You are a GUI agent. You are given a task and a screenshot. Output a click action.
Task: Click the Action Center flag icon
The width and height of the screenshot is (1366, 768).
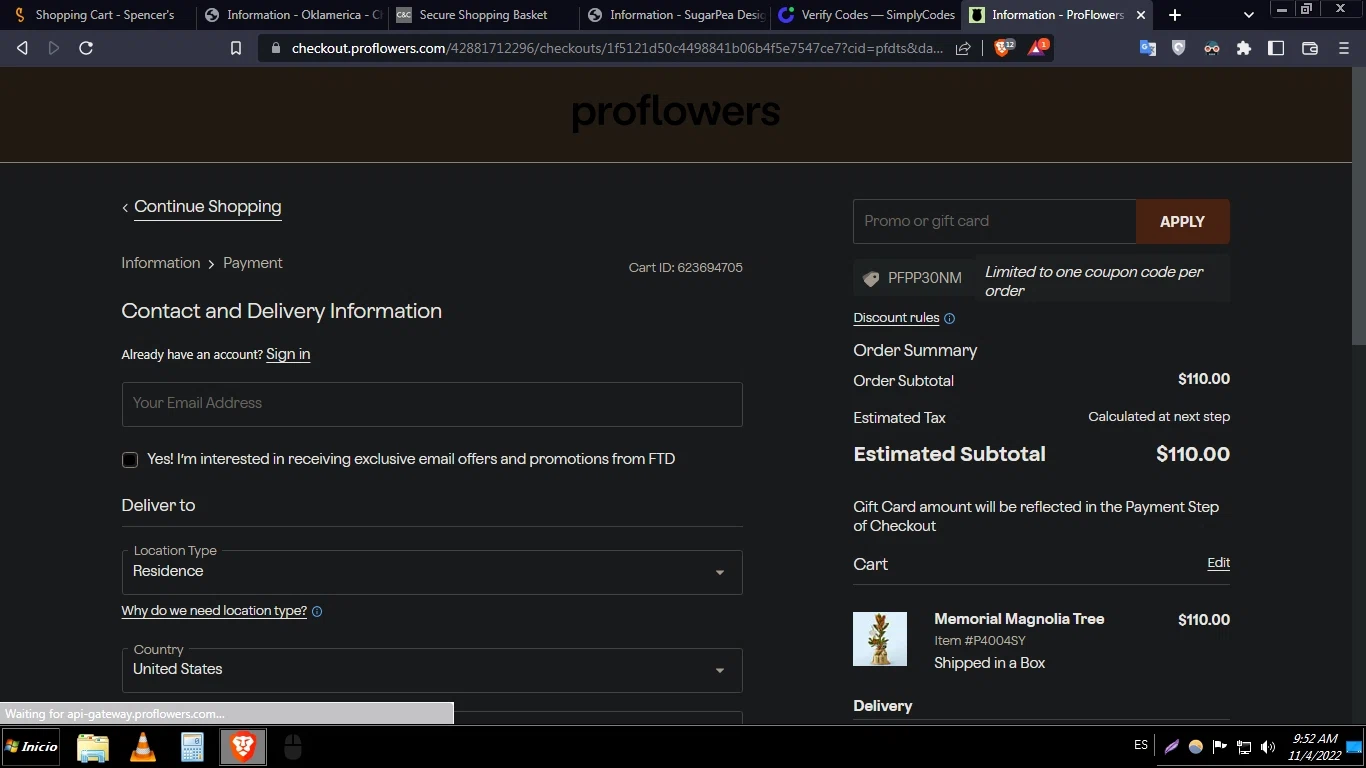(1220, 747)
